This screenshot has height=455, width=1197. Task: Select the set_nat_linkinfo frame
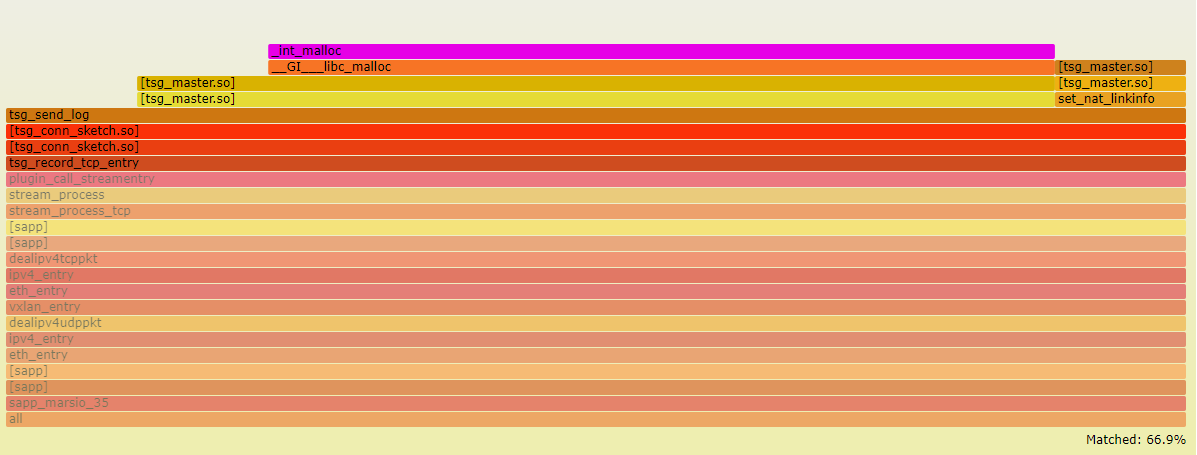pyautogui.click(x=1120, y=99)
